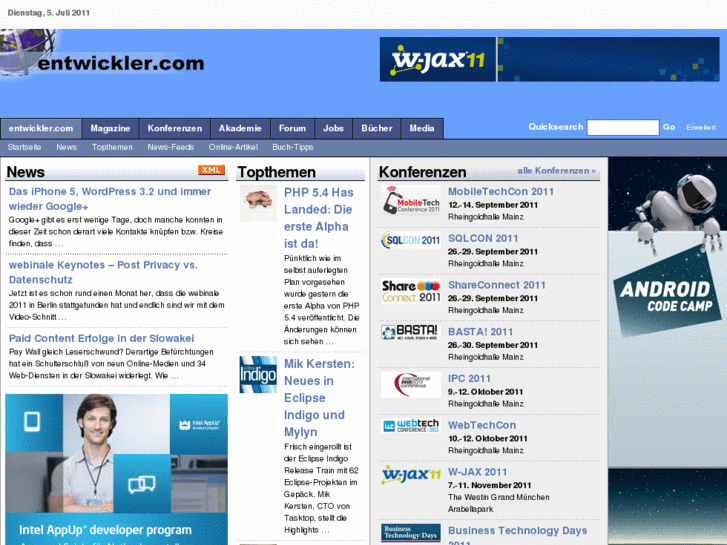Open the Android Code Camp ad

tap(668, 351)
